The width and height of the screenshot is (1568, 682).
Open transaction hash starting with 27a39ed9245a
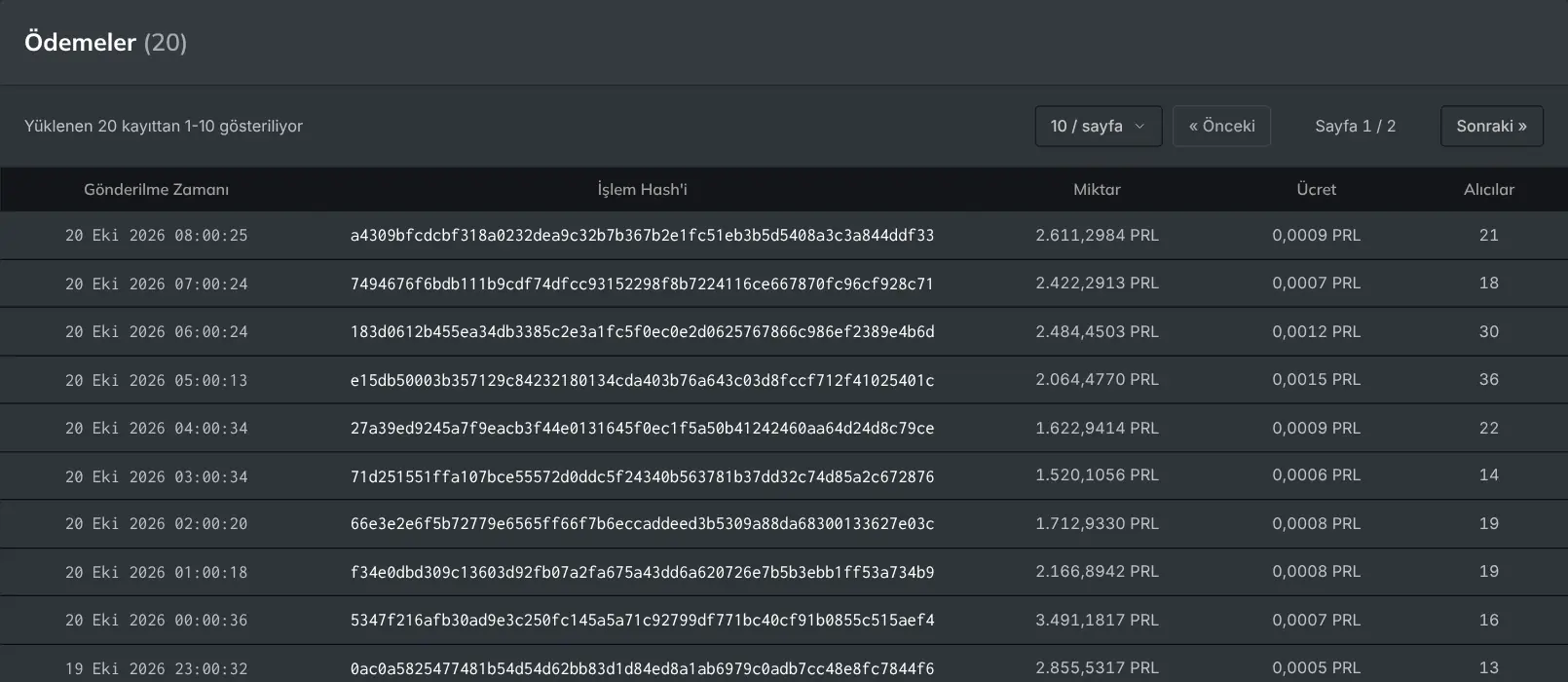[x=642, y=428]
